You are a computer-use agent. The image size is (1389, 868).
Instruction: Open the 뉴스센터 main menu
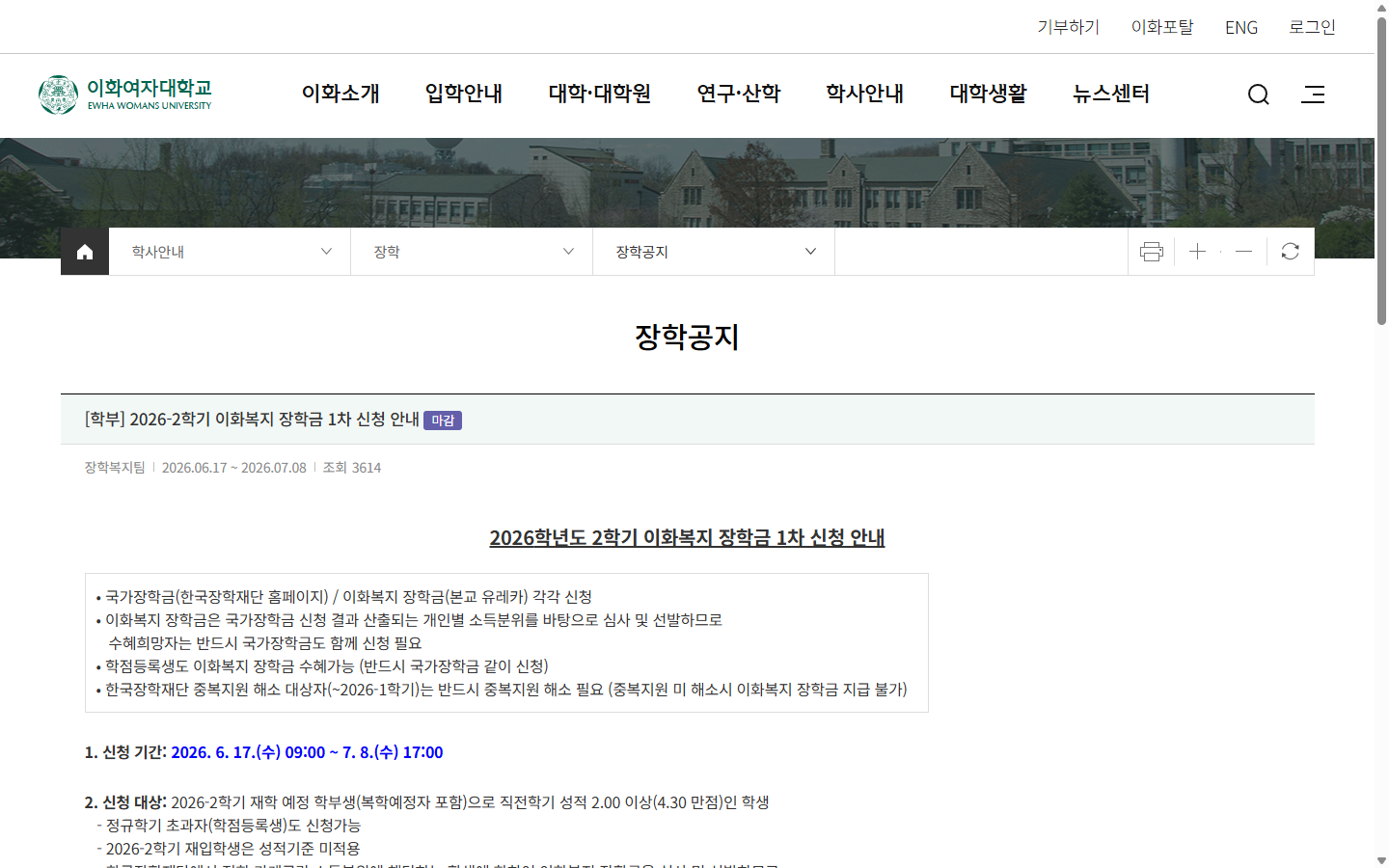pyautogui.click(x=1111, y=94)
